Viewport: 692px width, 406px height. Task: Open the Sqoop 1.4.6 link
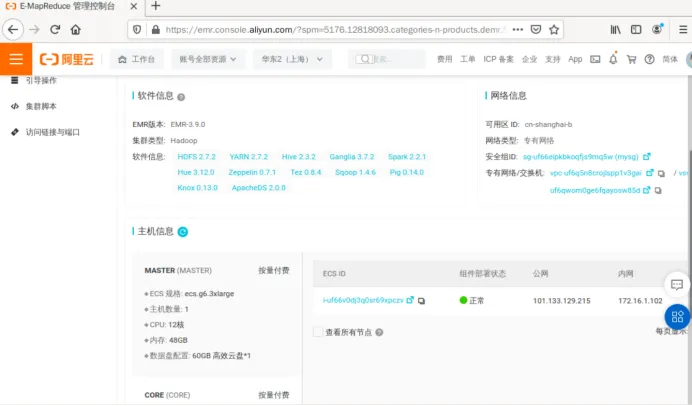355,172
